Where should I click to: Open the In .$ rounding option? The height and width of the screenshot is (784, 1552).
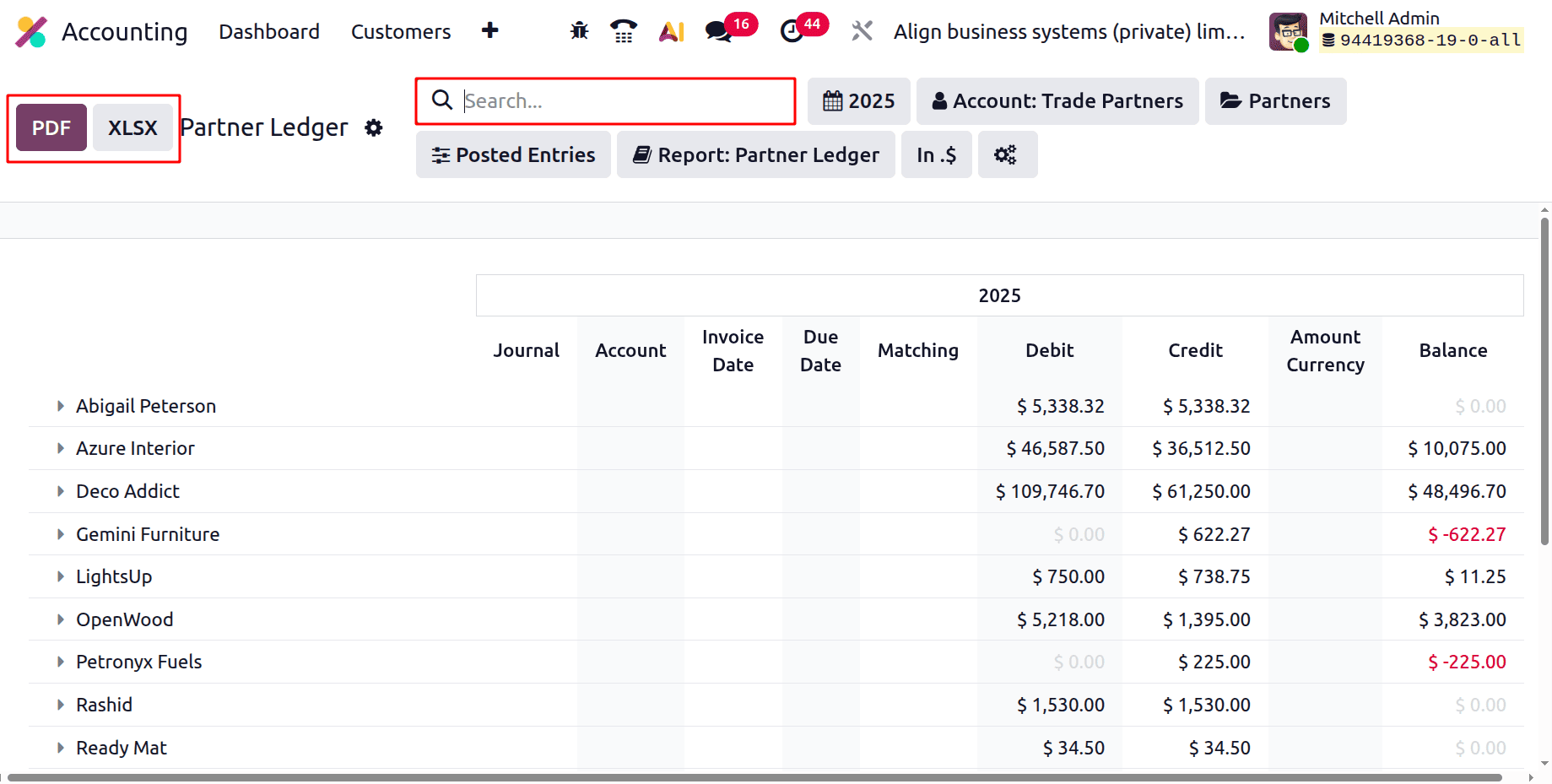(x=937, y=154)
